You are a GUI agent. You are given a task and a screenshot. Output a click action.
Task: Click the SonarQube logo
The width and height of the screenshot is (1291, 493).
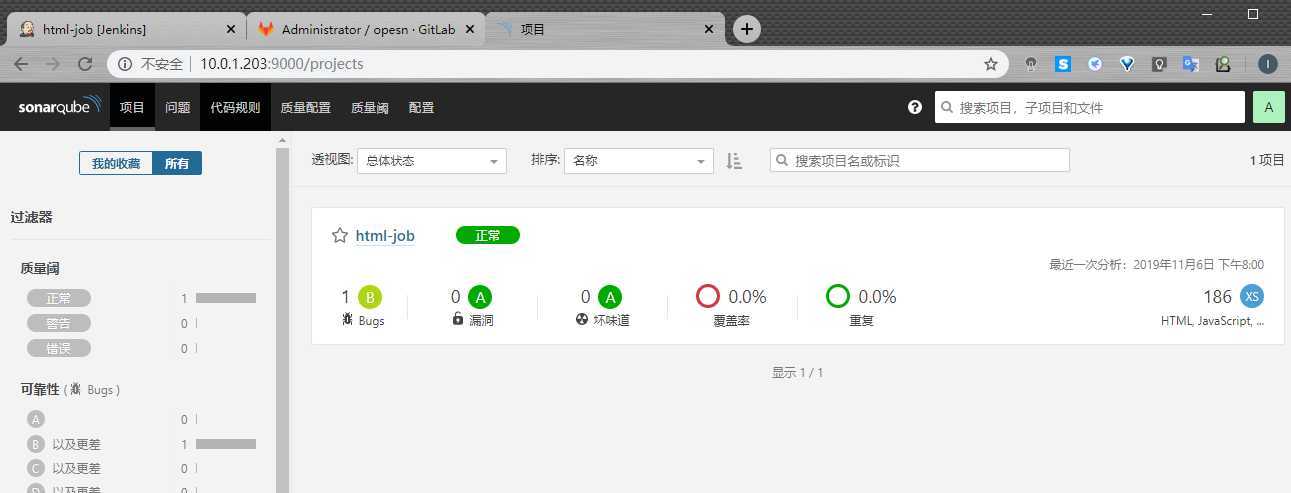pos(60,106)
